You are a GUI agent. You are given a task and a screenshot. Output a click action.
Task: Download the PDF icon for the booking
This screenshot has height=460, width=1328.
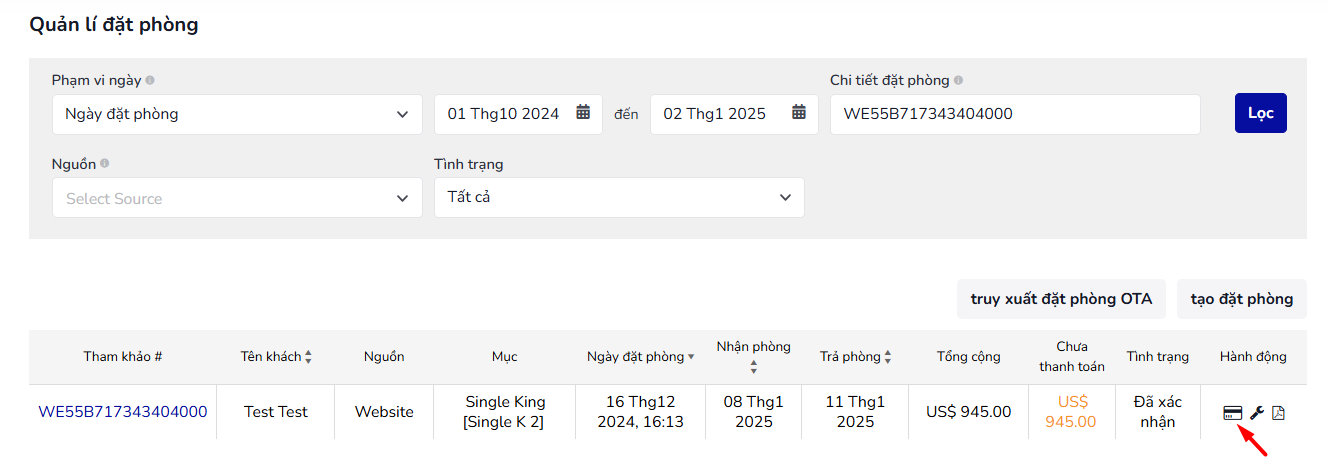tap(1278, 413)
